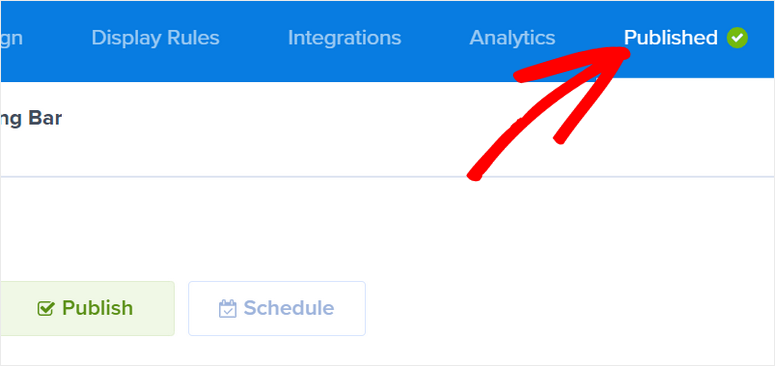Open the Display Rules tab
775x366 pixels.
(155, 38)
